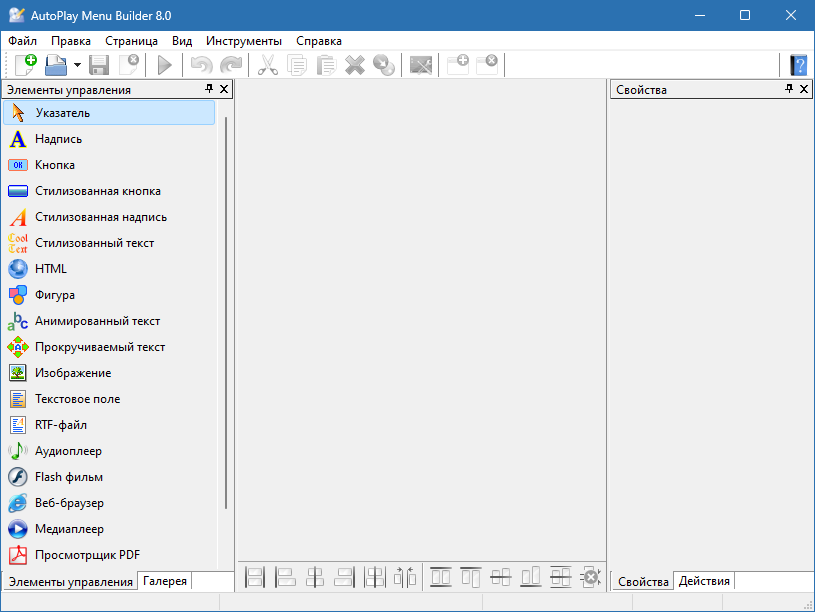Click the Run preview play icon
Screen dimensions: 815x612
pyautogui.click(x=164, y=65)
